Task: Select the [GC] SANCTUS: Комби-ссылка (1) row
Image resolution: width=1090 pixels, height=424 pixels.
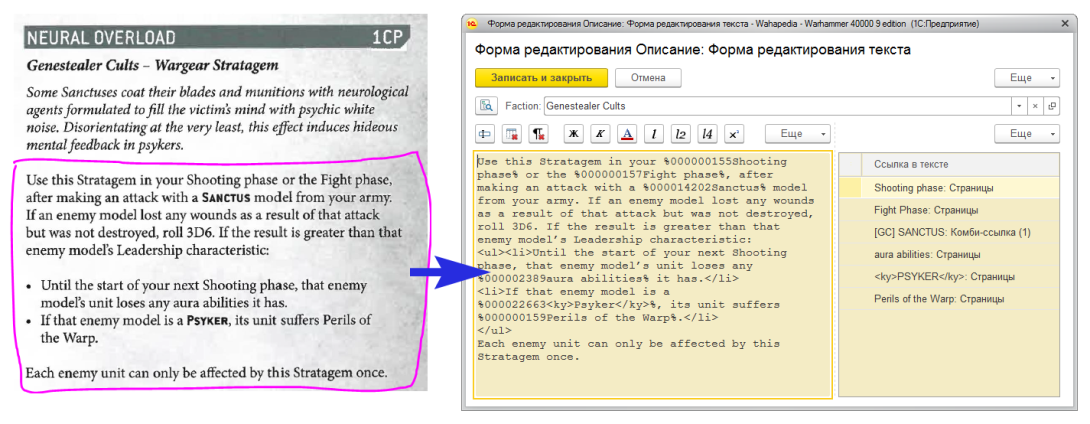Action: (949, 231)
